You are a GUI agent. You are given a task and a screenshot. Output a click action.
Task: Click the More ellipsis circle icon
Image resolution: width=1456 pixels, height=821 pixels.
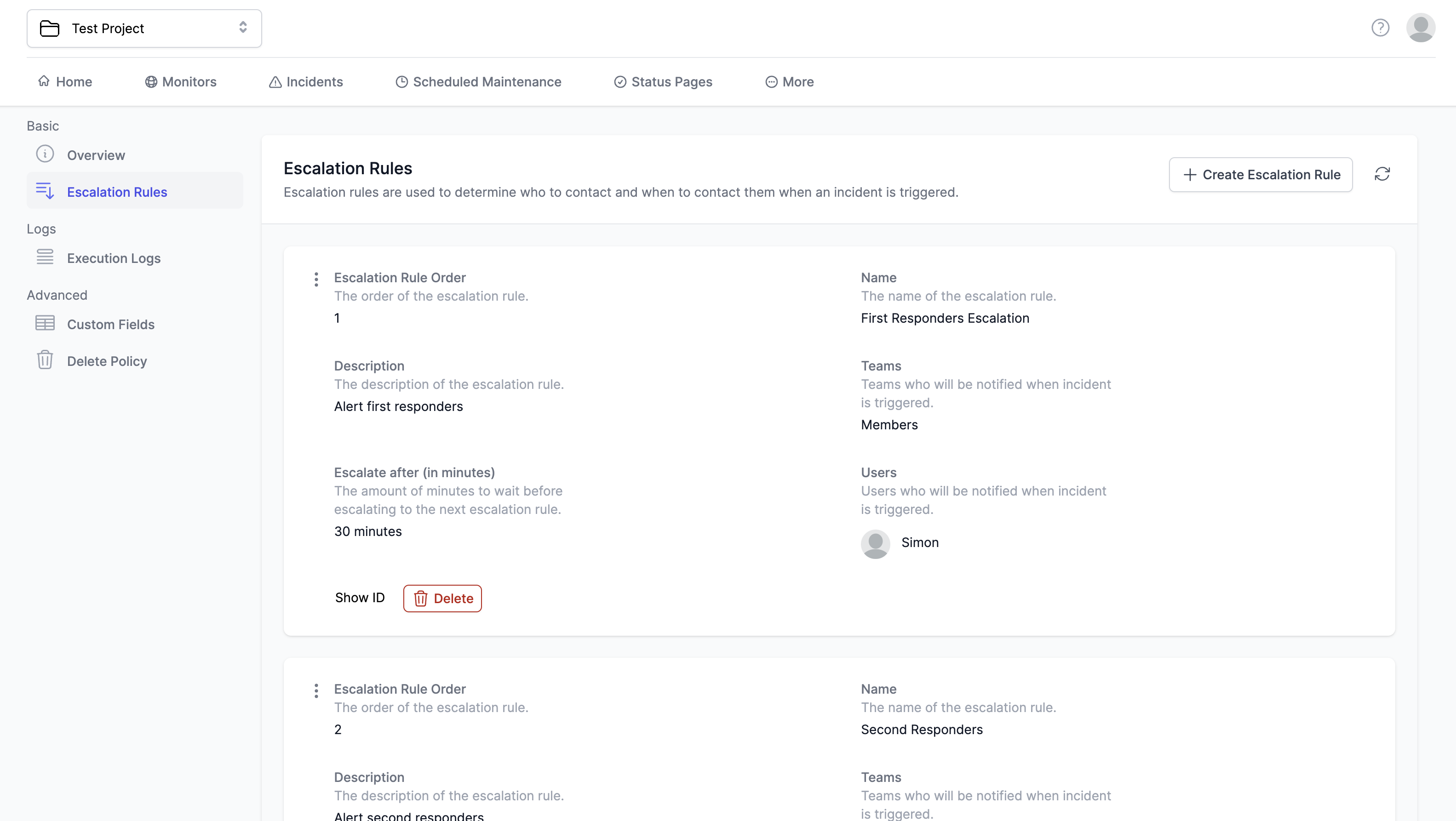772,82
